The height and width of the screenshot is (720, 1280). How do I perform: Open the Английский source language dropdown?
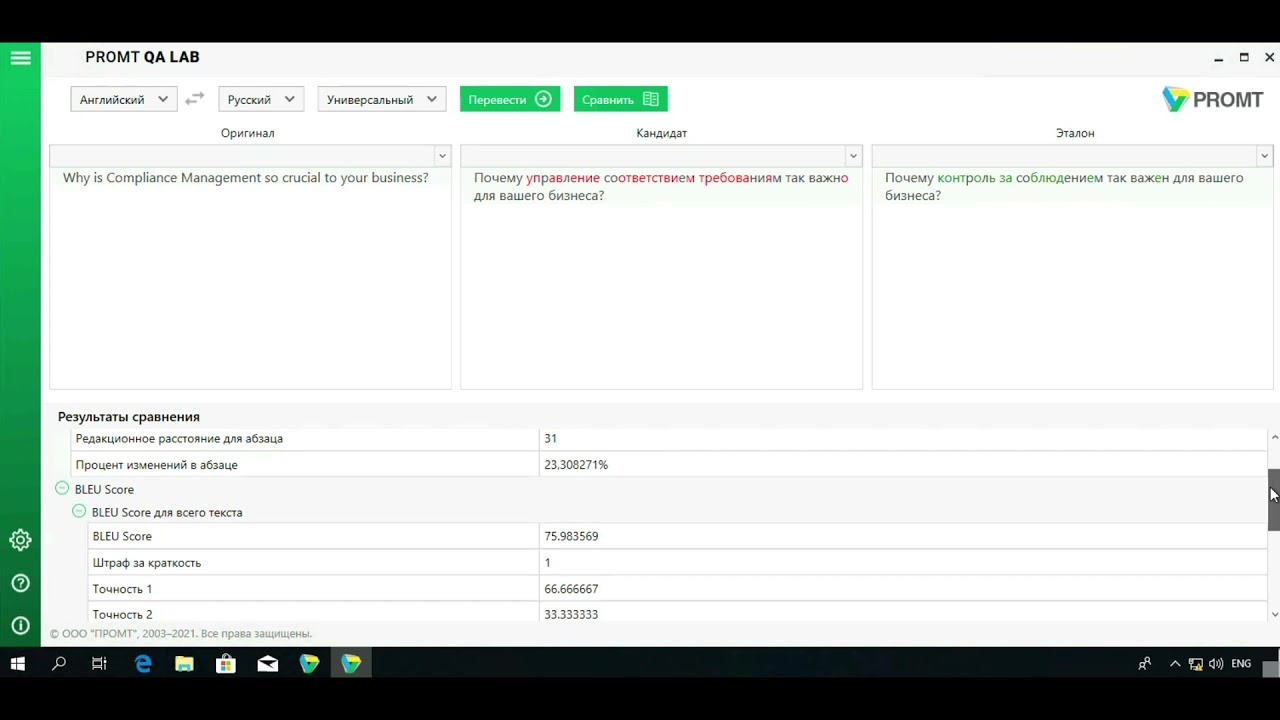pyautogui.click(x=124, y=99)
